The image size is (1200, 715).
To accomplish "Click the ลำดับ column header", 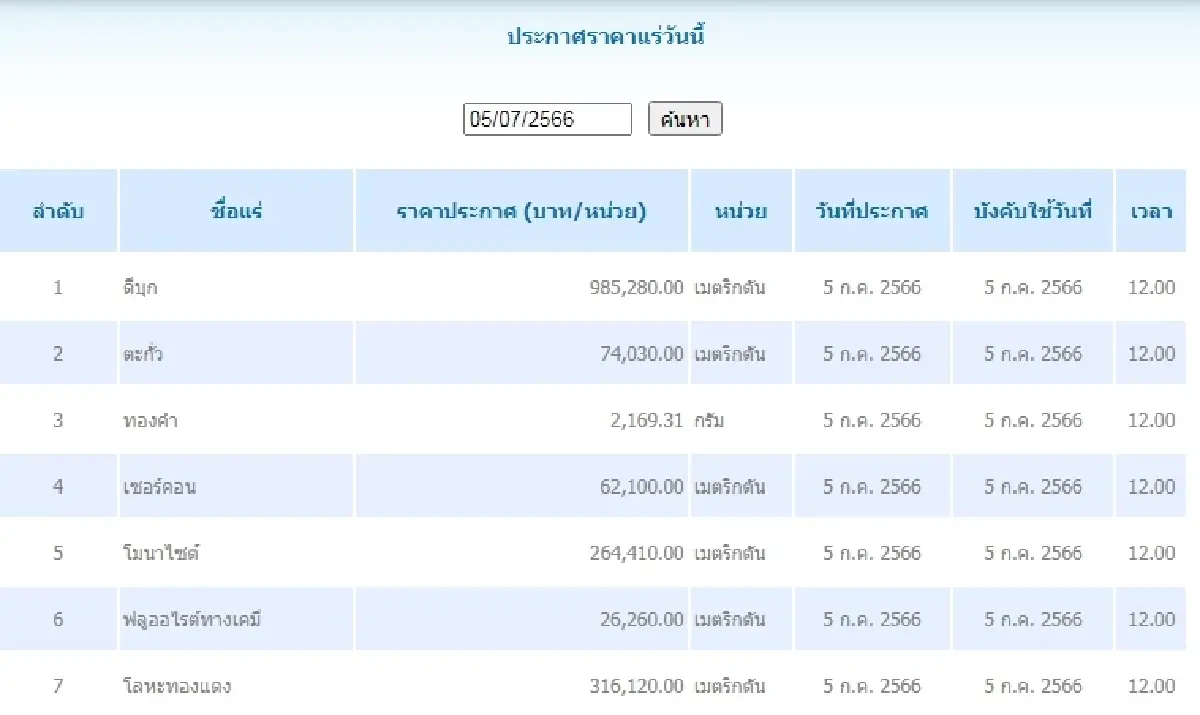I will click(x=58, y=211).
